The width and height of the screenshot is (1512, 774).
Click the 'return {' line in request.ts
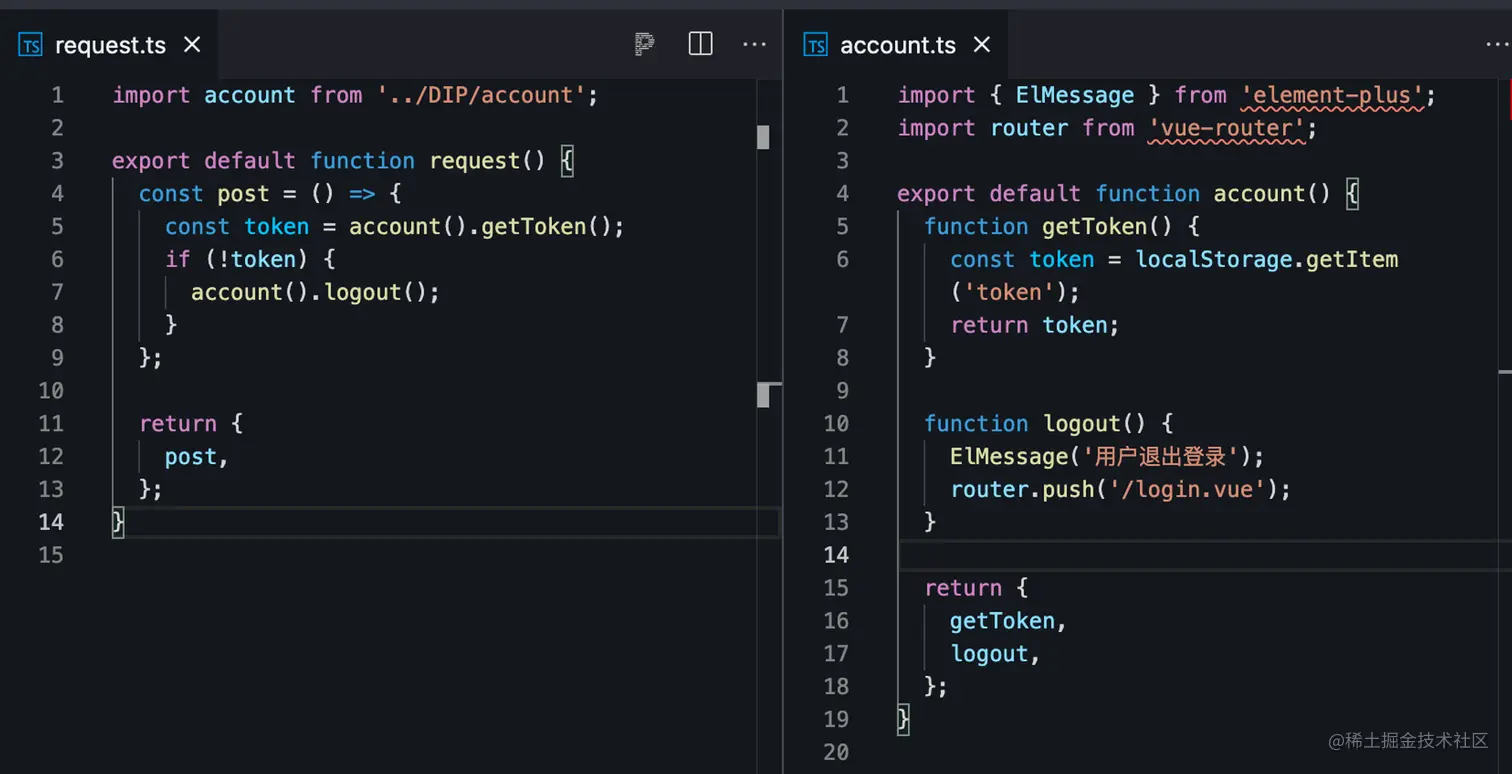191,424
